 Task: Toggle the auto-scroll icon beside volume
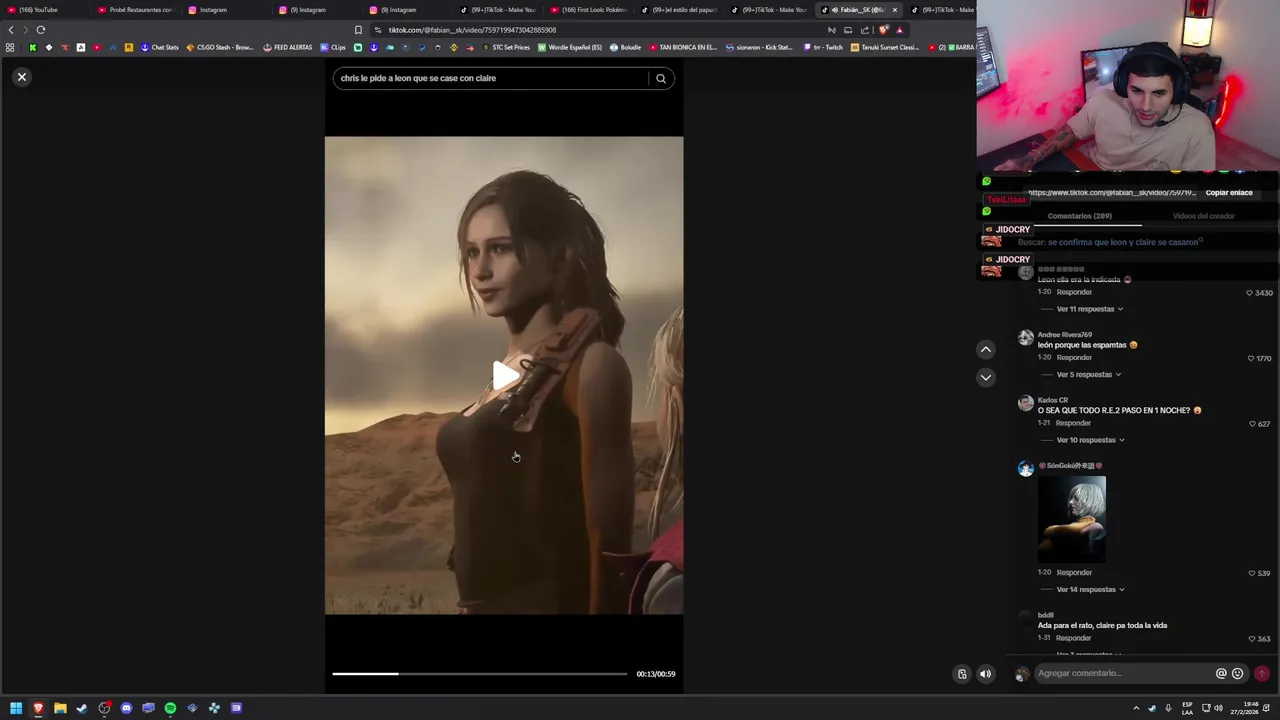click(962, 674)
